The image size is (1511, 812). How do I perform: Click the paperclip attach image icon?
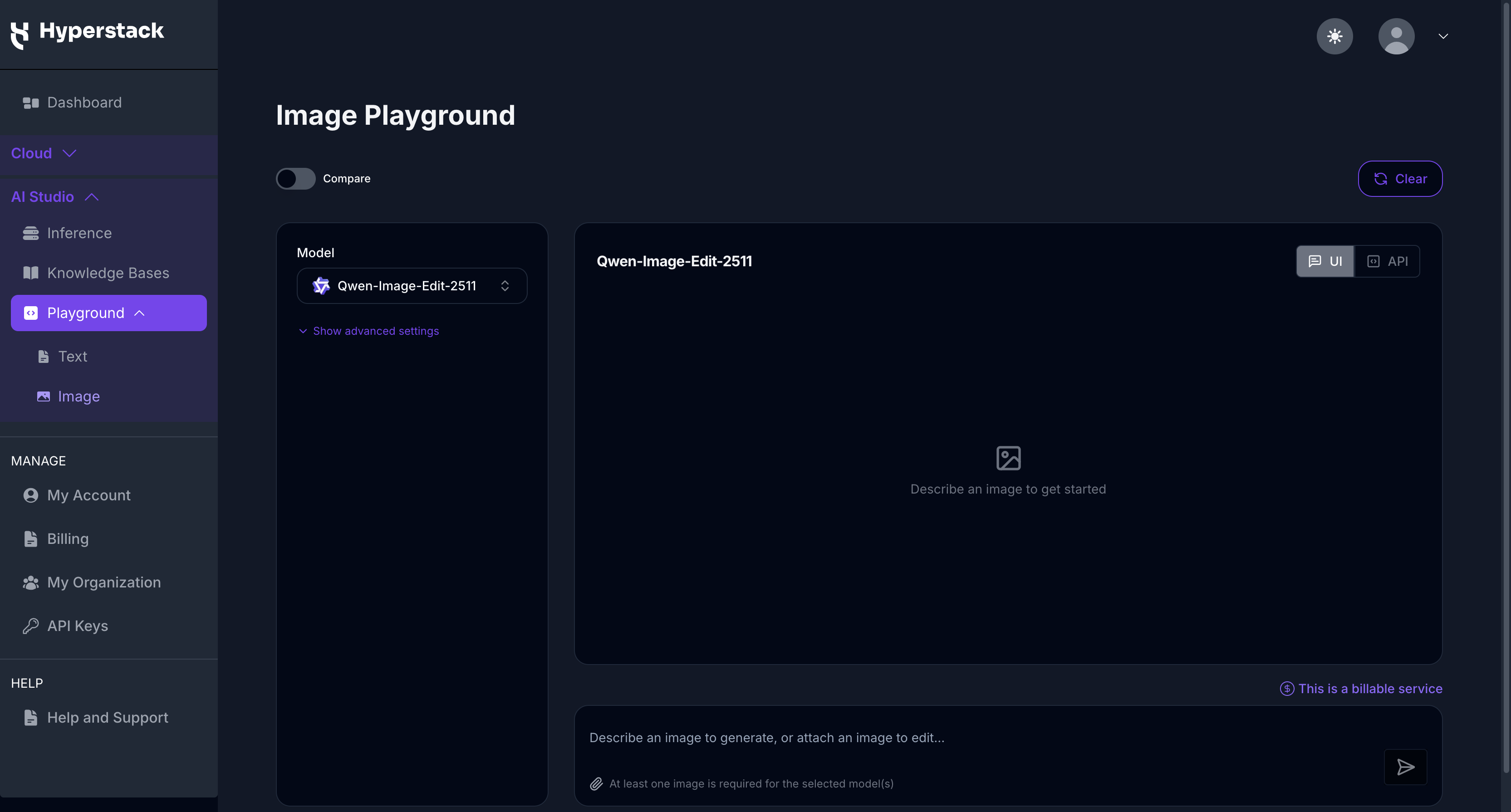click(x=596, y=783)
